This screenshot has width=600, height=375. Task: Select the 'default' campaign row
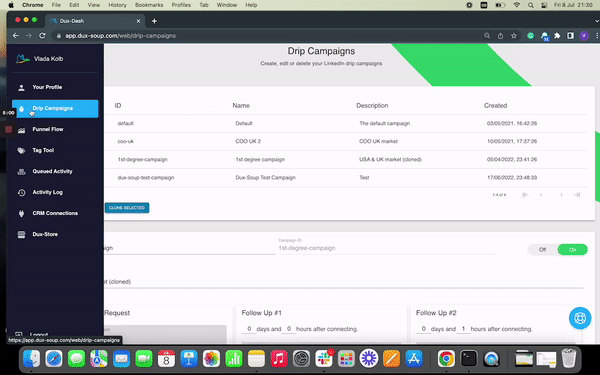tap(346, 124)
